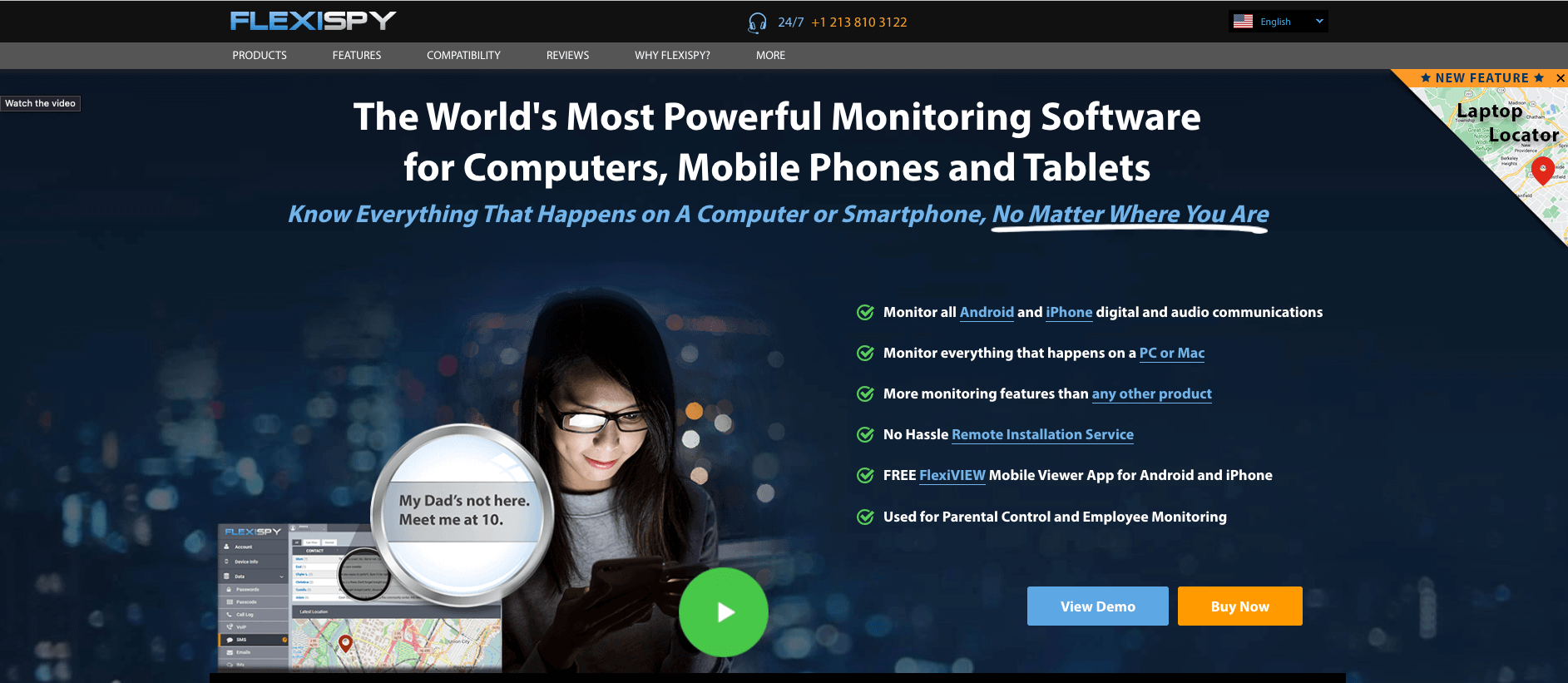The image size is (1568, 683).
Task: Click checkmark icon beside Monitor everything that happens
Action: (865, 354)
